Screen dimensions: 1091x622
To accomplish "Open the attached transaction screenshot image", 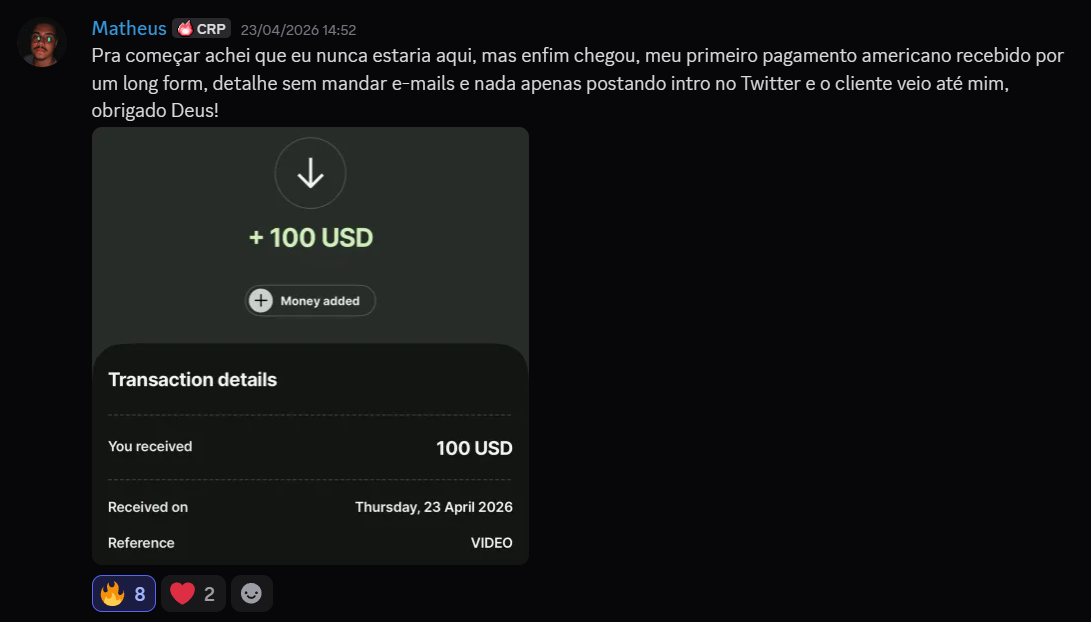I will point(310,345).
